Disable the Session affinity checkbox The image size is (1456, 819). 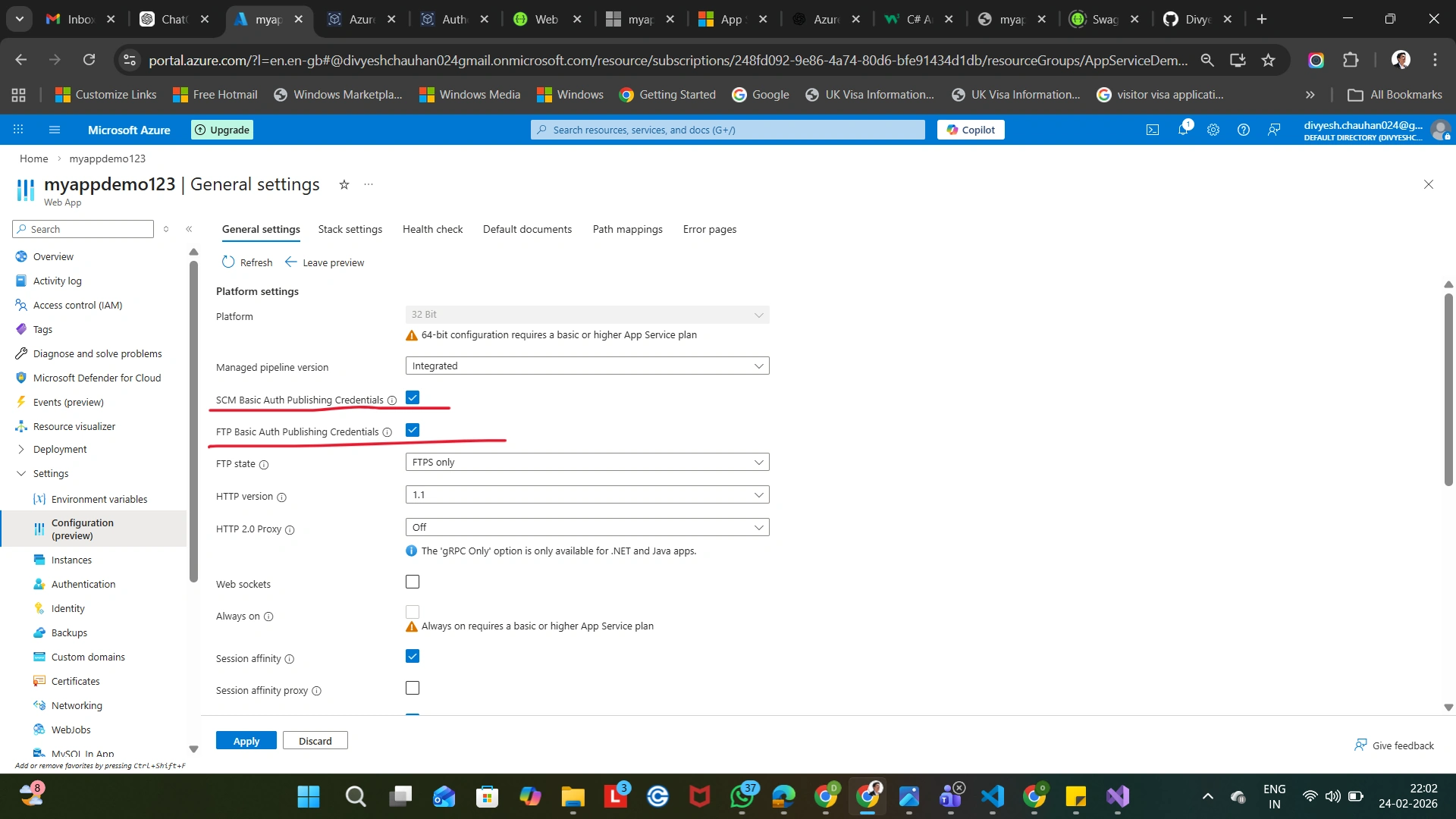413,656
